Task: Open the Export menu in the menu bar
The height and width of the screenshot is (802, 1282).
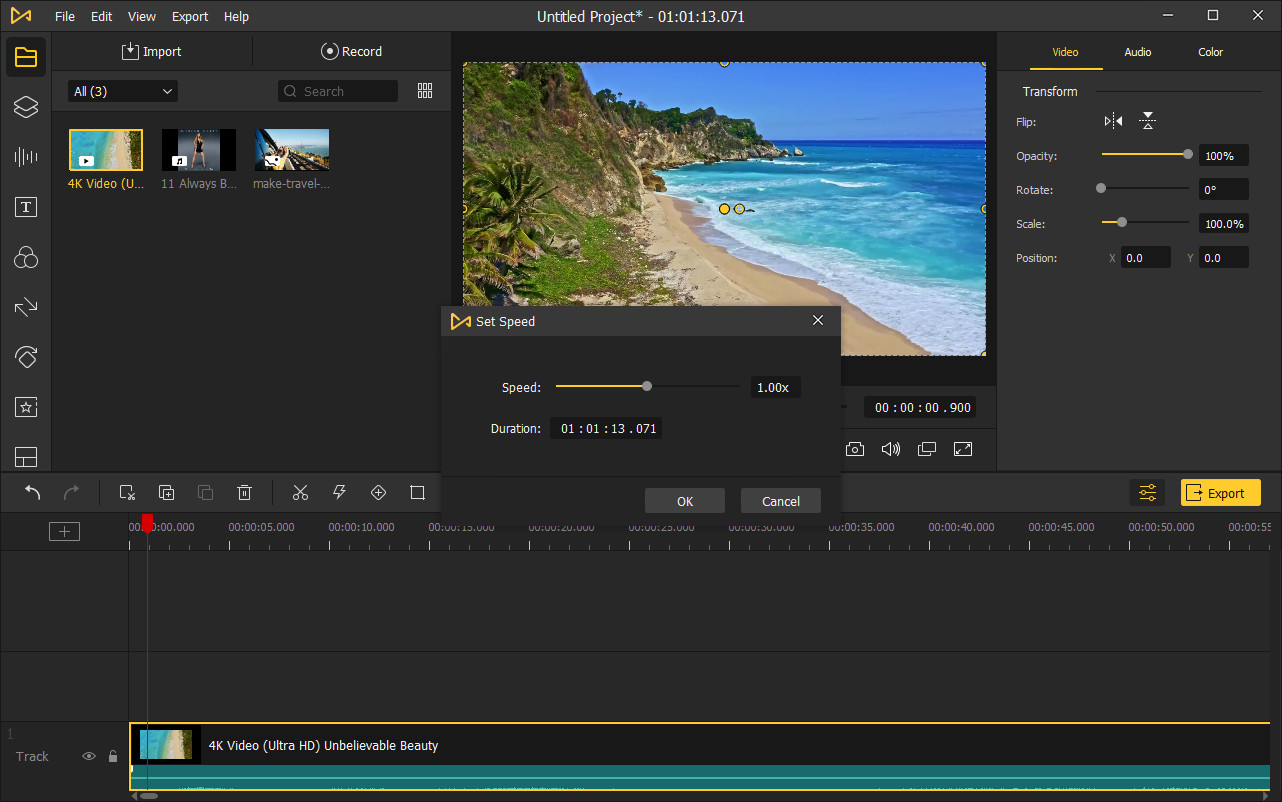Action: (x=189, y=16)
